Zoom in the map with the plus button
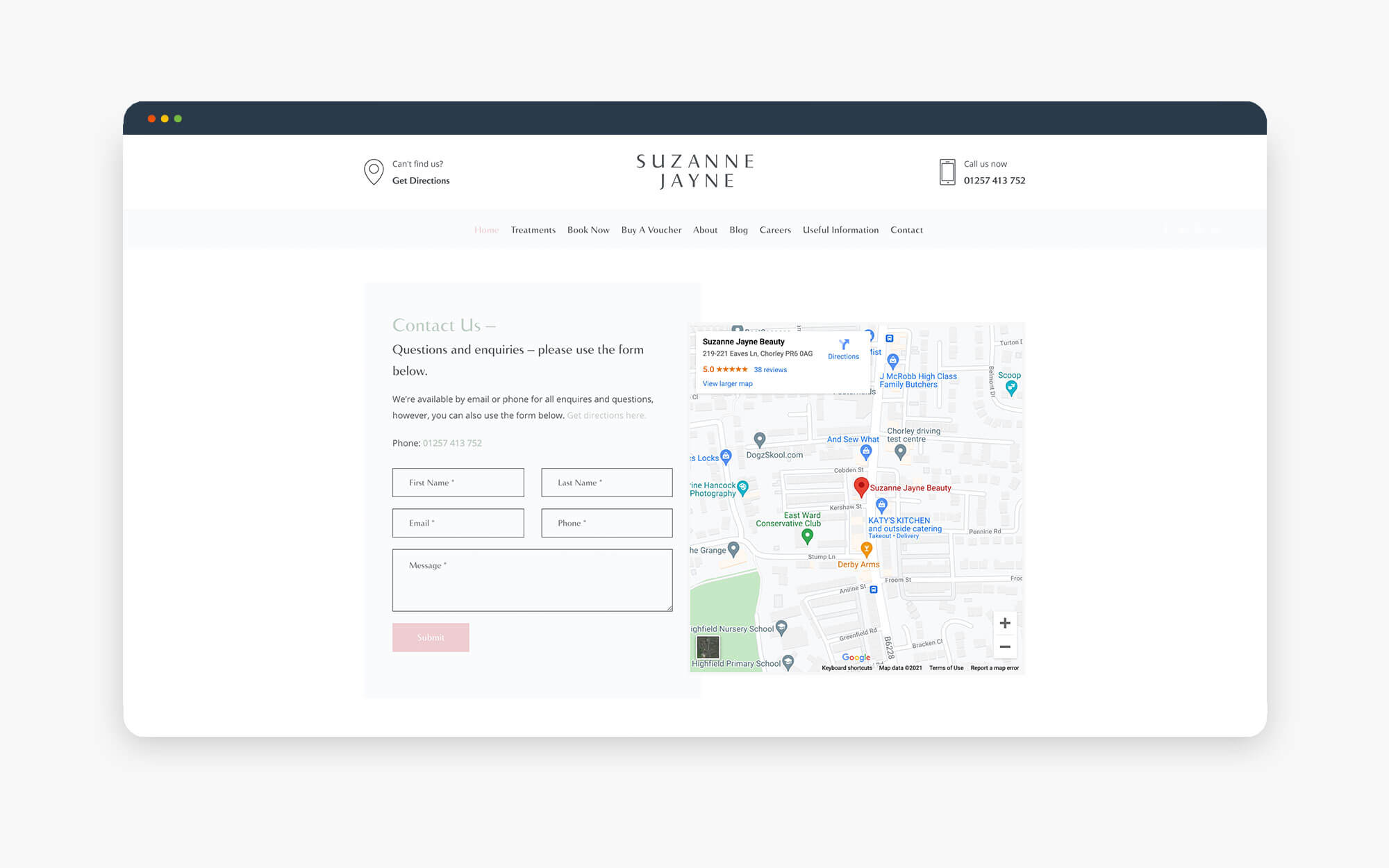1389x868 pixels. tap(1005, 623)
